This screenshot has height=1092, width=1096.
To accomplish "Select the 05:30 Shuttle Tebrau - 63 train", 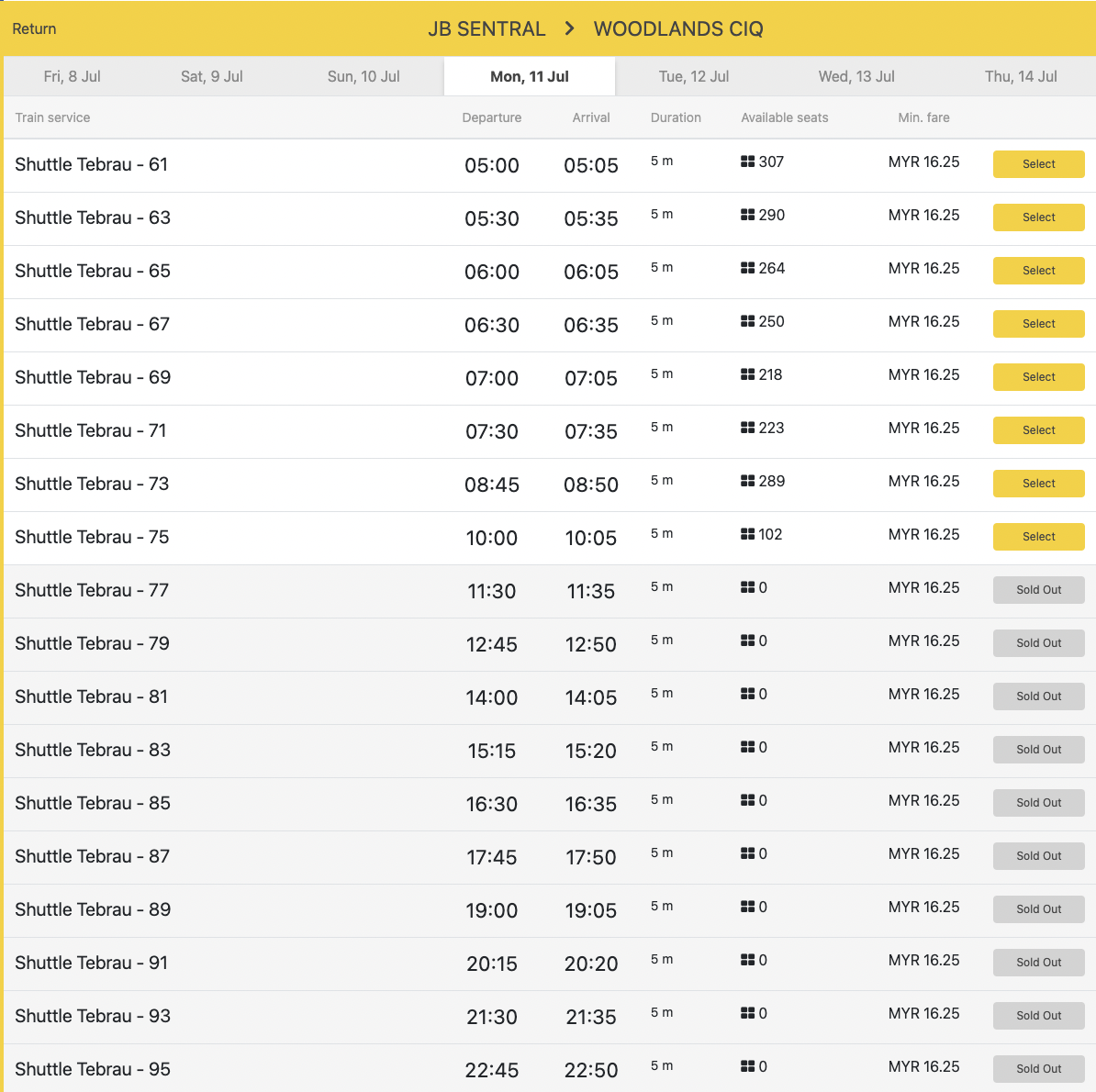I will click(1039, 217).
